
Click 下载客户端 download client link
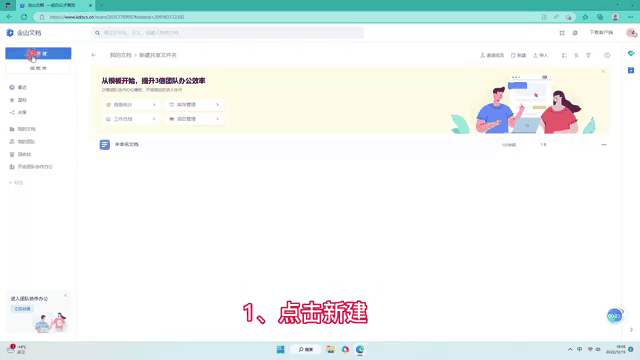[601, 33]
